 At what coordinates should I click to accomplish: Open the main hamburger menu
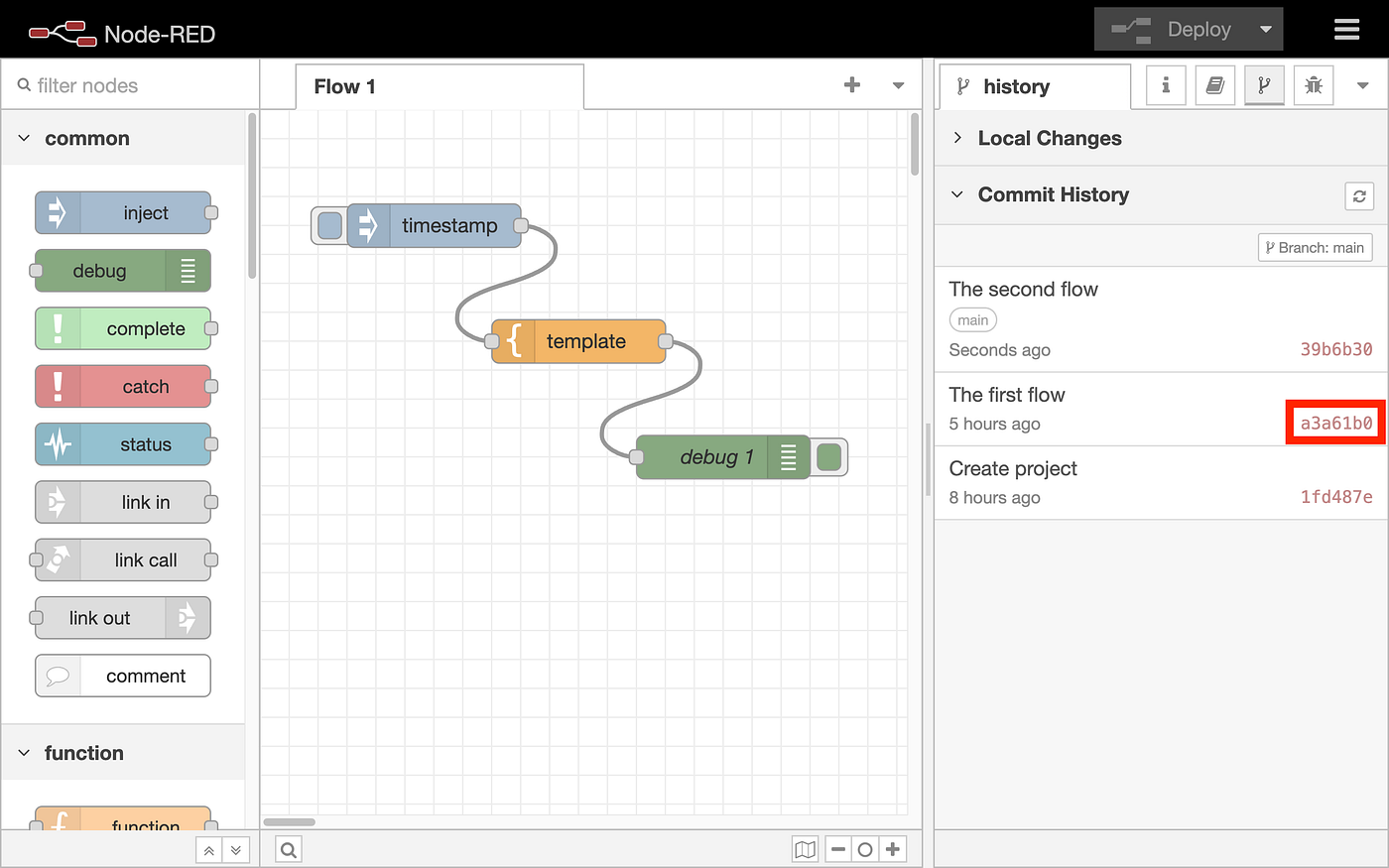(x=1346, y=30)
